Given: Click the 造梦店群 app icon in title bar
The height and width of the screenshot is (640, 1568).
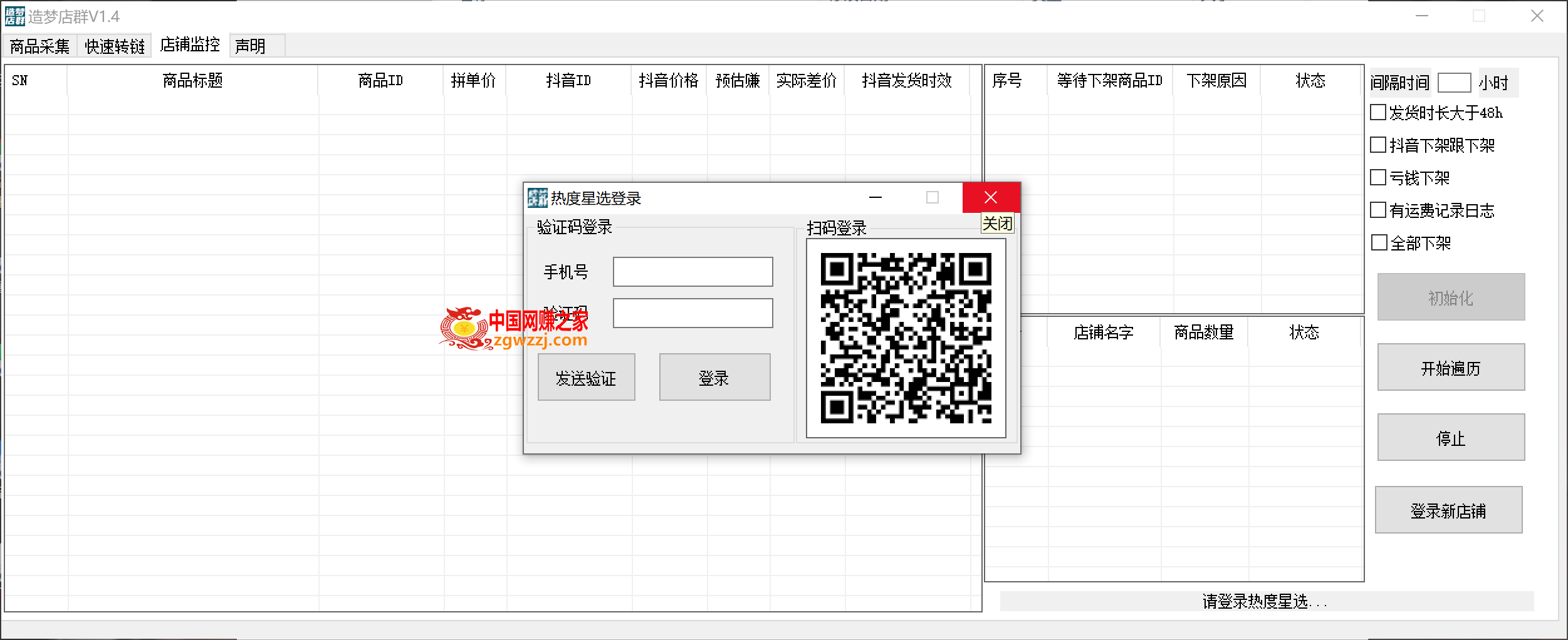Looking at the screenshot, I should [15, 16].
